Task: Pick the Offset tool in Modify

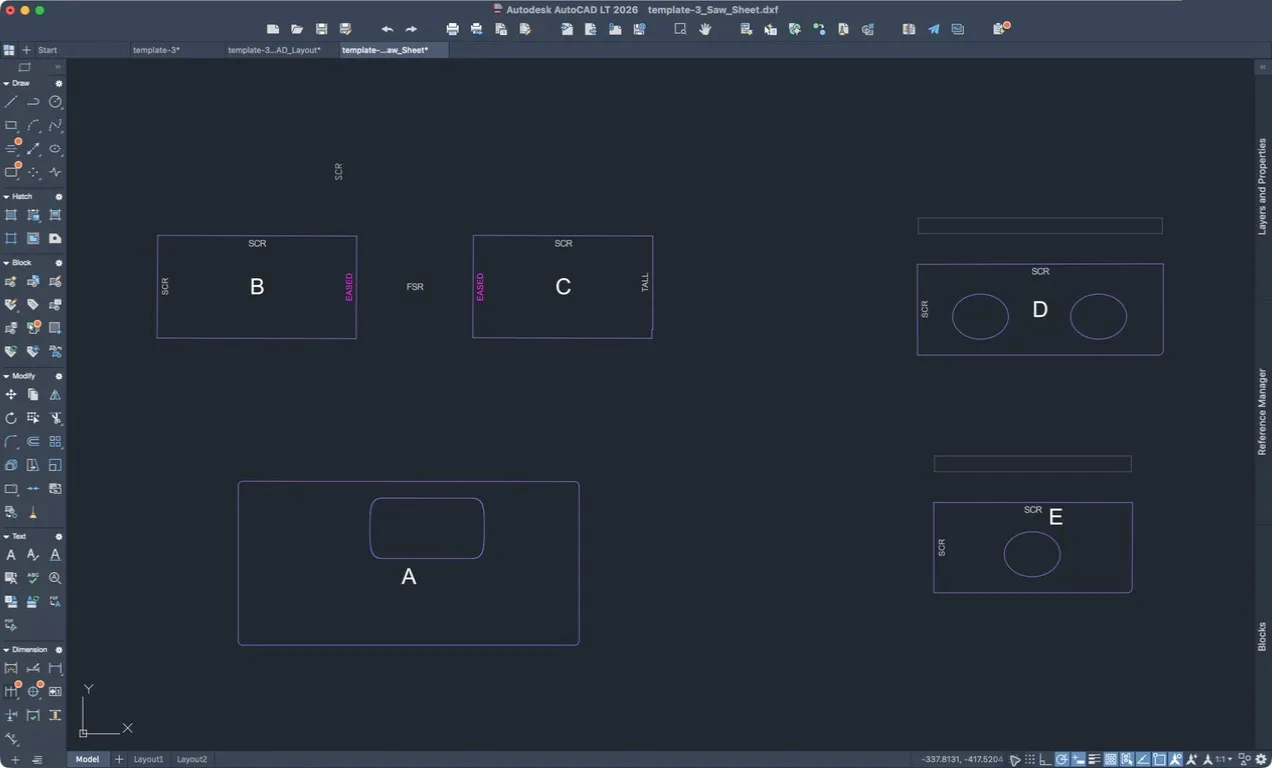Action: [33, 441]
